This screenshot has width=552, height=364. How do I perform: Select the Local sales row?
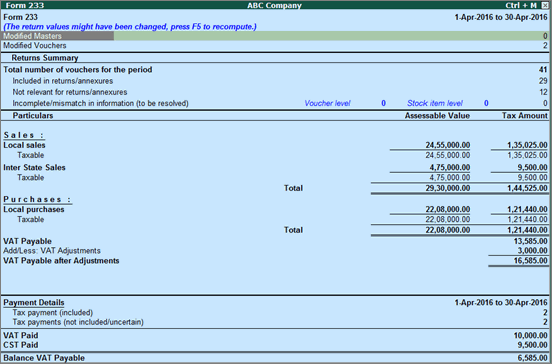pyautogui.click(x=275, y=145)
